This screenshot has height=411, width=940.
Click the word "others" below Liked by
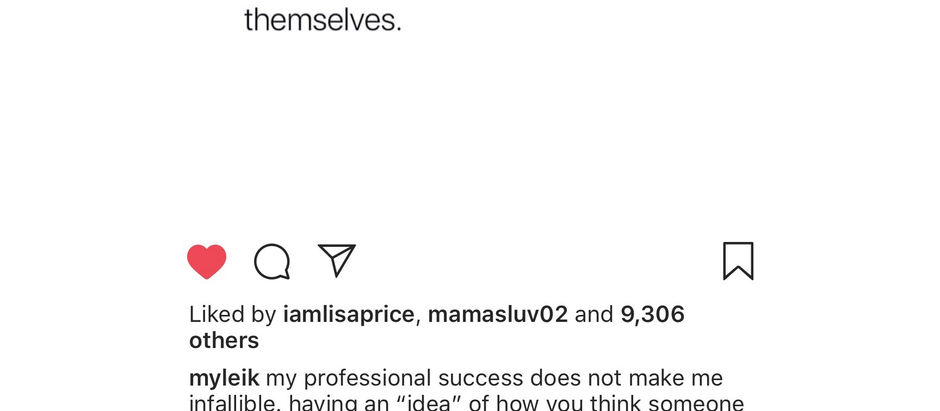tap(224, 340)
